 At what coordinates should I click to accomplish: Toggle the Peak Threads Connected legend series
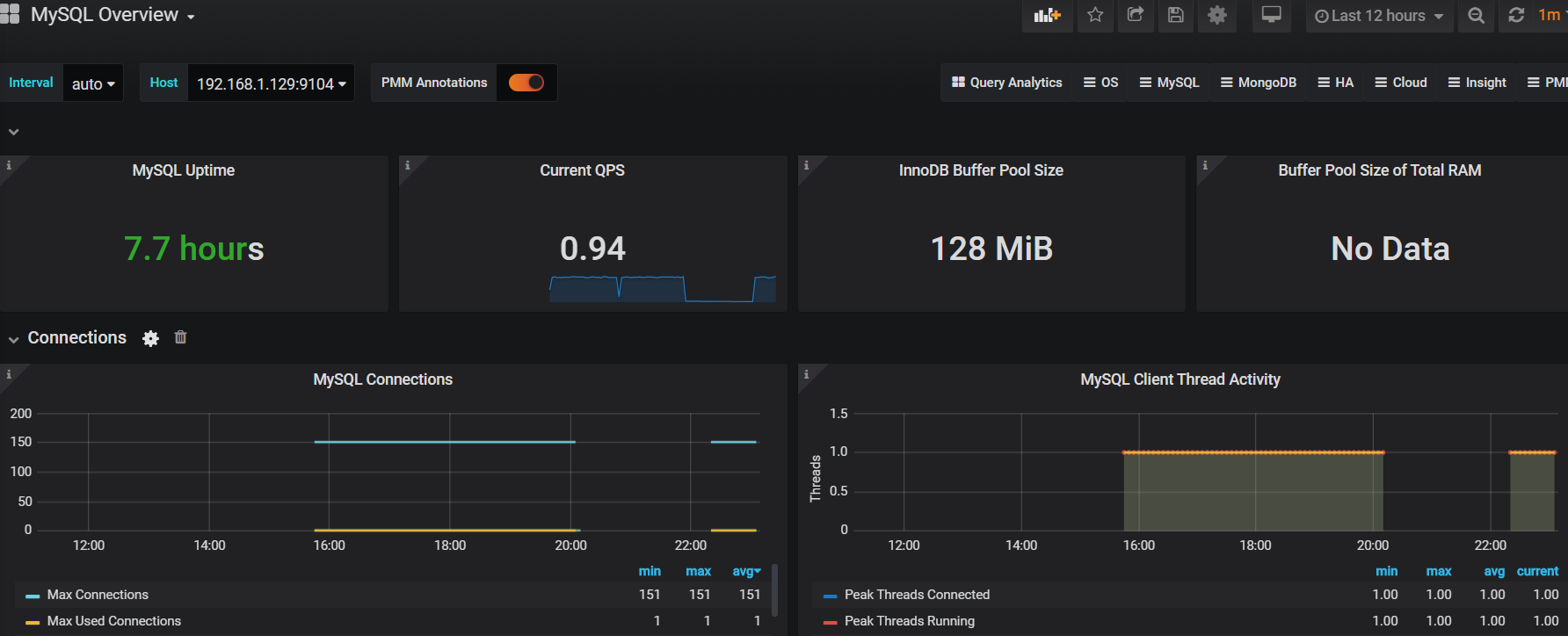(917, 595)
